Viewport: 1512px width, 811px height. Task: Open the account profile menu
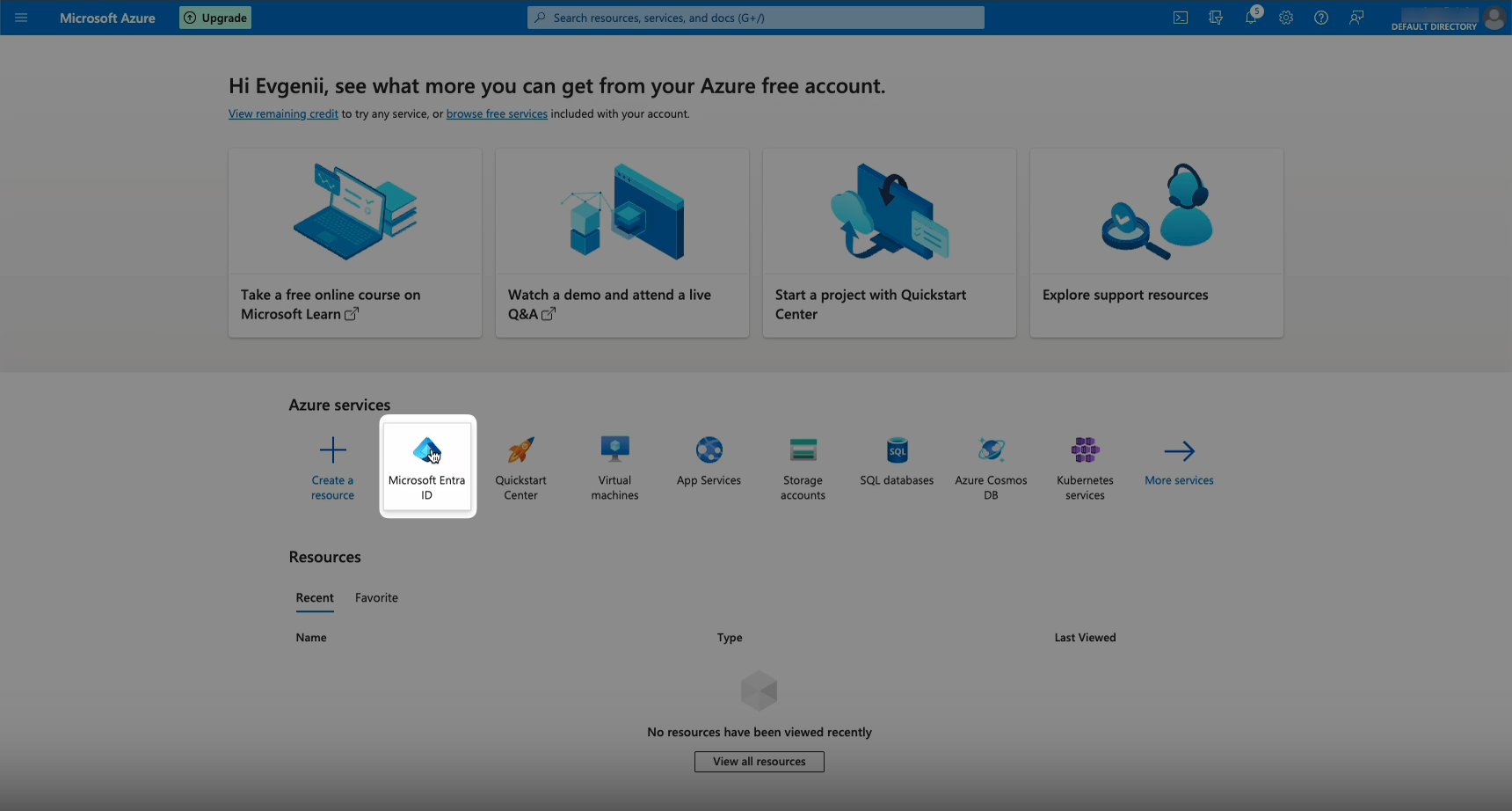(x=1494, y=18)
